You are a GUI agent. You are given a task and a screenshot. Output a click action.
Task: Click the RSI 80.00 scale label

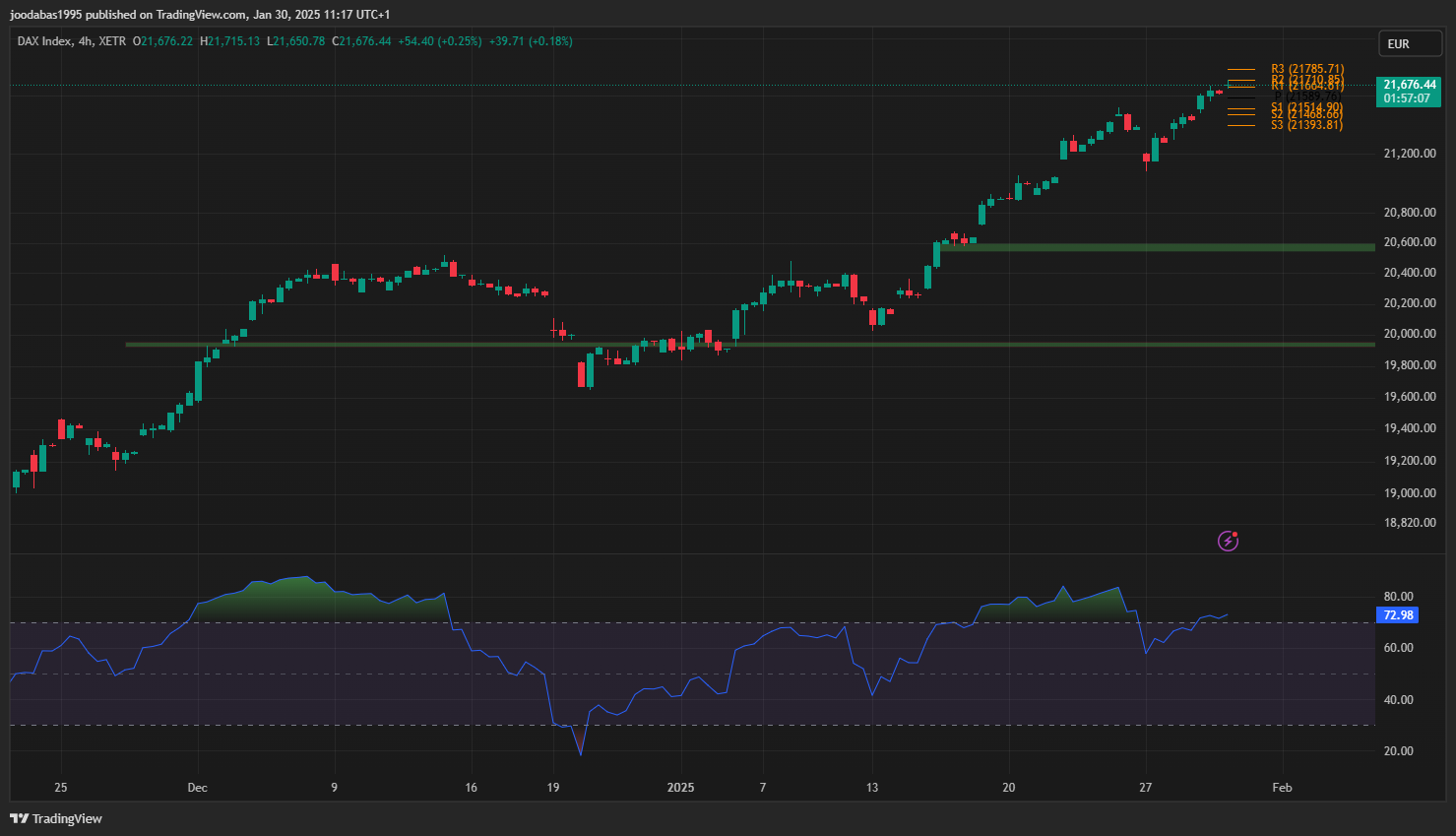[1398, 597]
